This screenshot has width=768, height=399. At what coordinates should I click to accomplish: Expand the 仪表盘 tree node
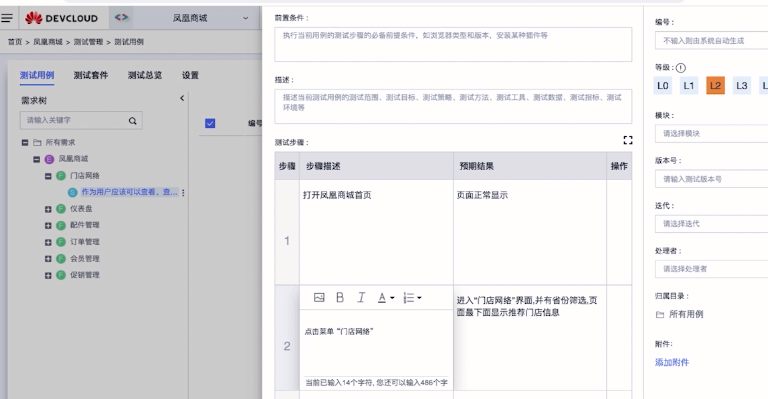pos(48,209)
